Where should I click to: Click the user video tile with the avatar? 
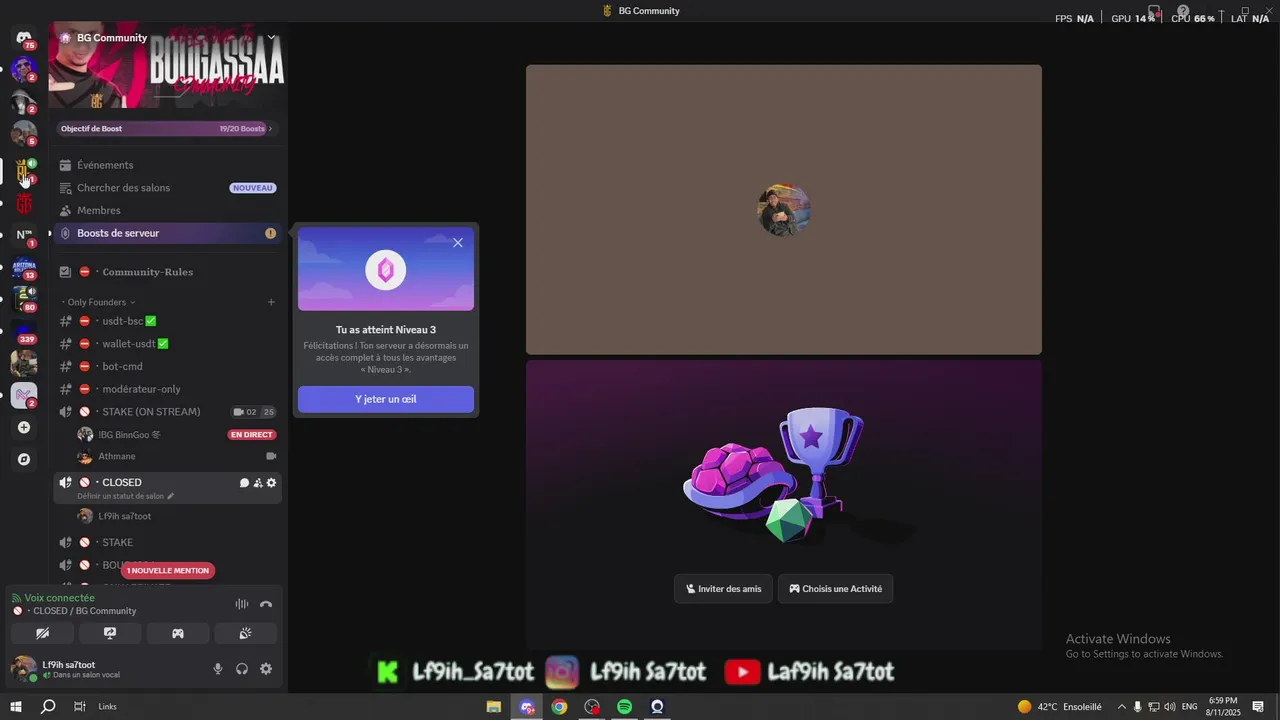pos(784,210)
